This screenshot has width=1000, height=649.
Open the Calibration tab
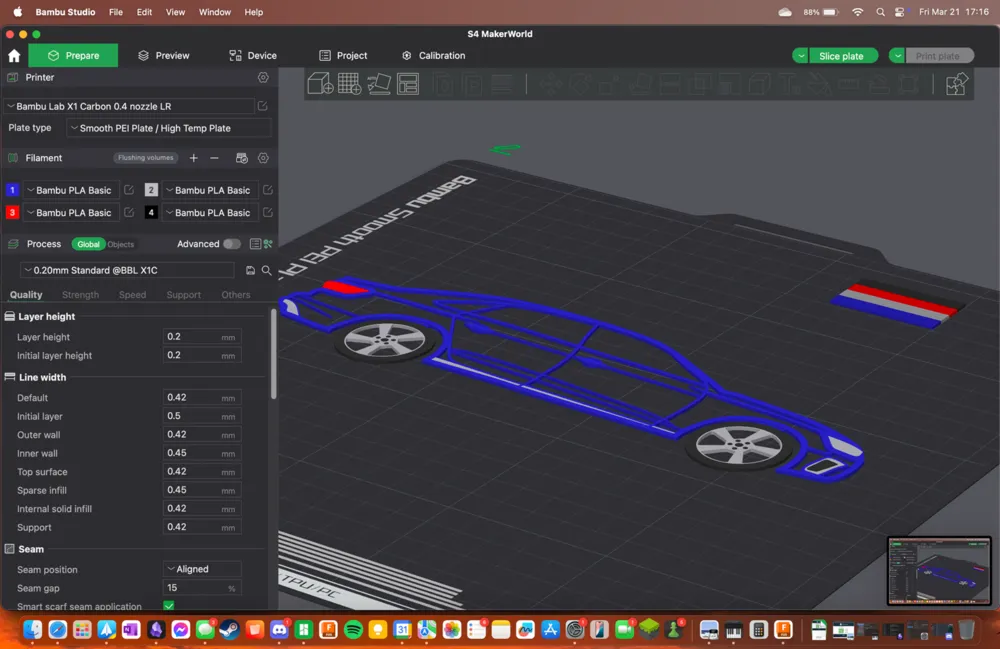(x=434, y=55)
